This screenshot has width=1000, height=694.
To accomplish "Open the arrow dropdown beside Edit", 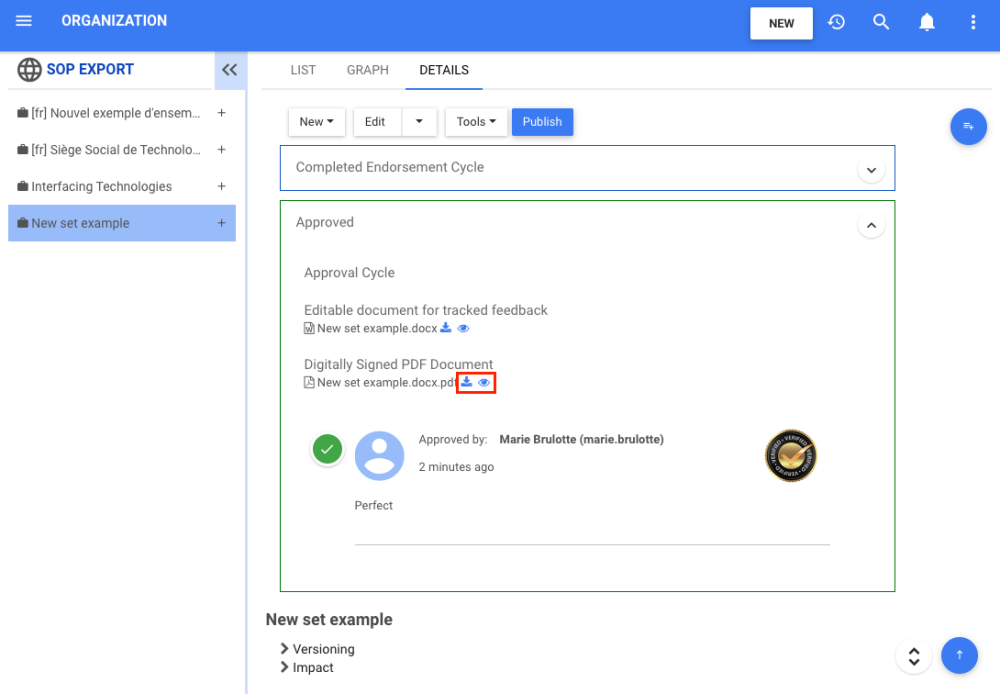I will pos(419,122).
